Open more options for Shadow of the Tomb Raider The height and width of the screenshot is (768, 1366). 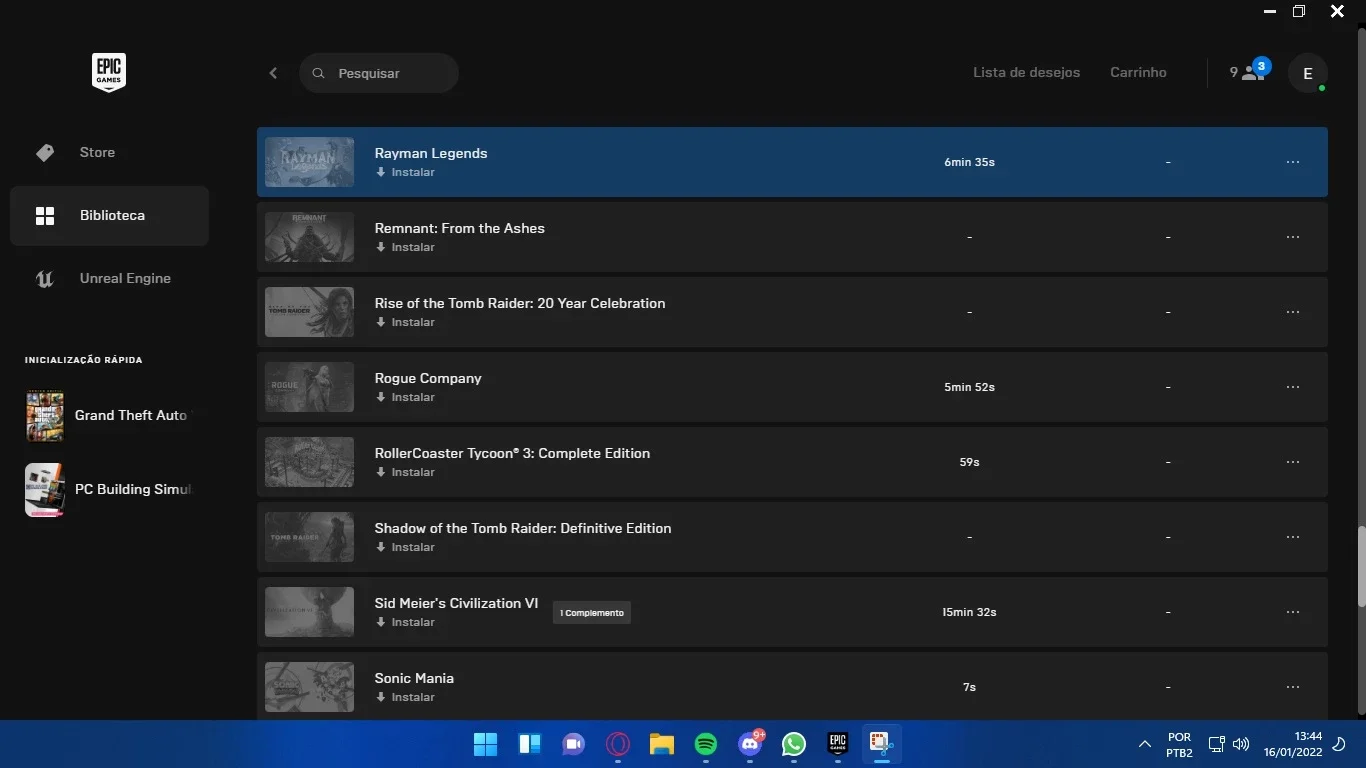[1293, 537]
